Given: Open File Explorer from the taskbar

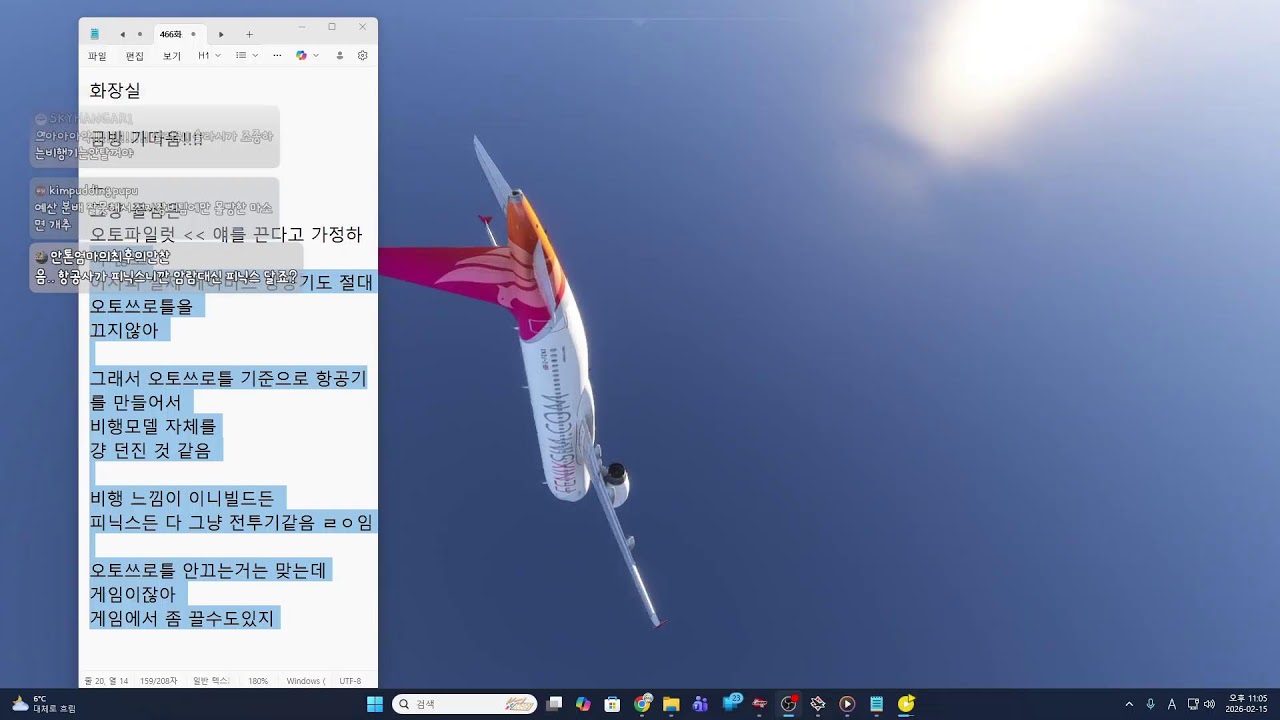Looking at the screenshot, I should click(x=671, y=704).
